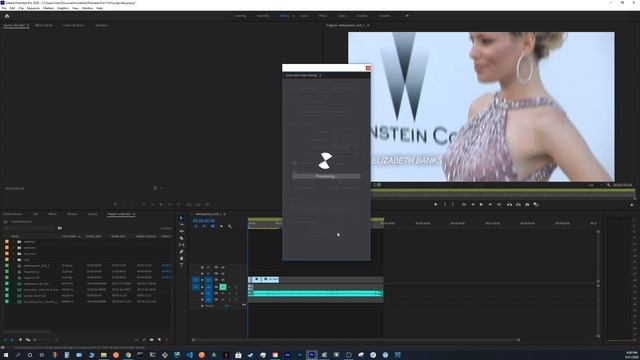Toggle top video track eye visibility
Screen dimensions: 640x360
(223, 268)
